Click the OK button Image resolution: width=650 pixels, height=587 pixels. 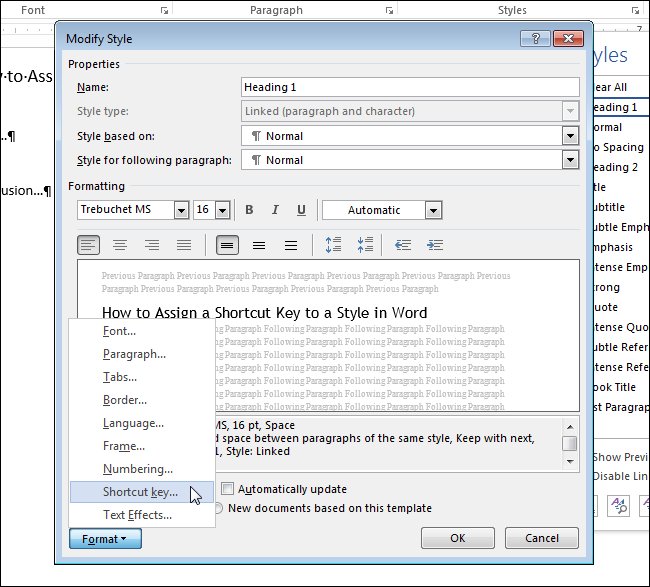tap(458, 538)
